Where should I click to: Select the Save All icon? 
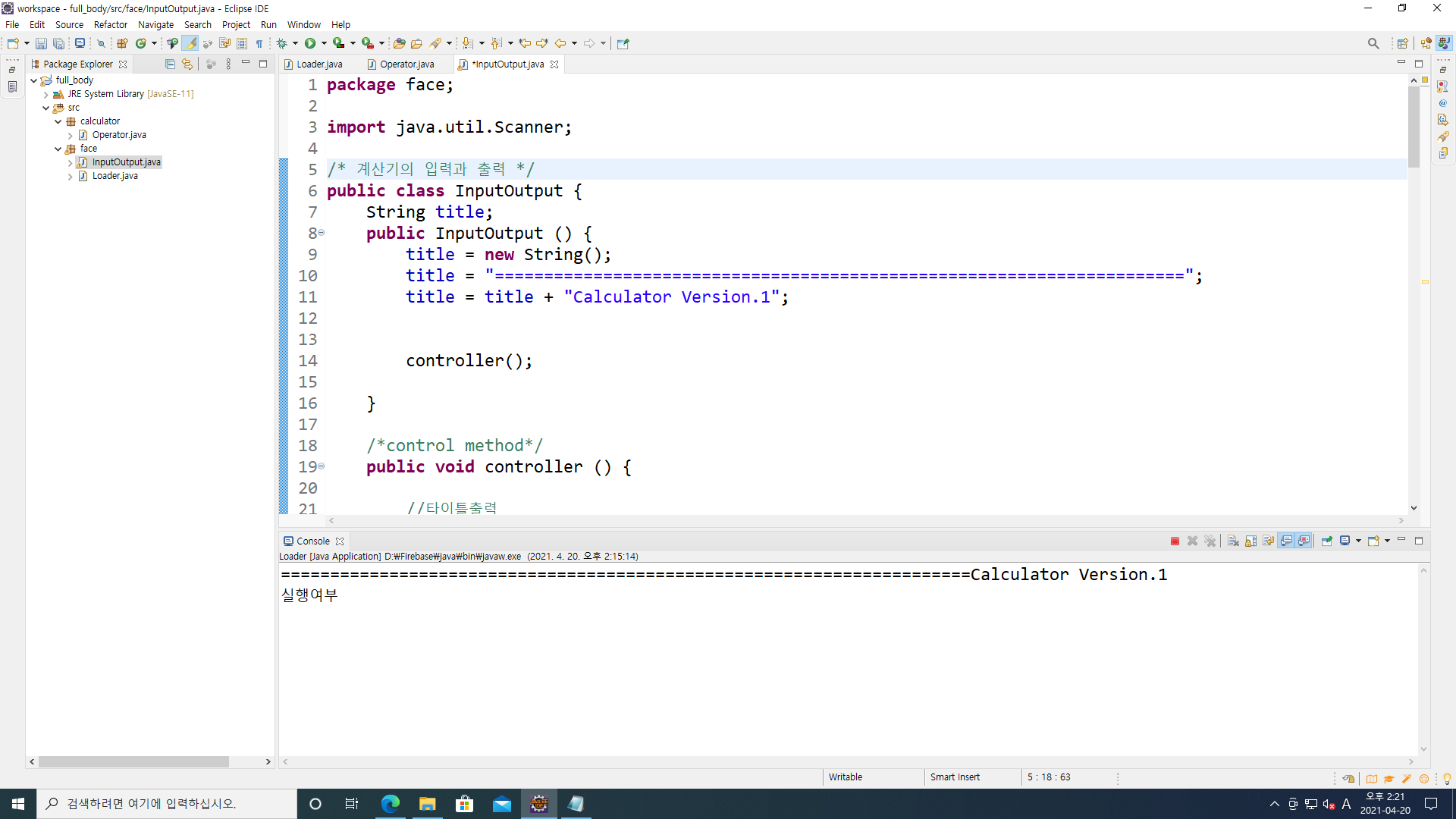point(59,43)
